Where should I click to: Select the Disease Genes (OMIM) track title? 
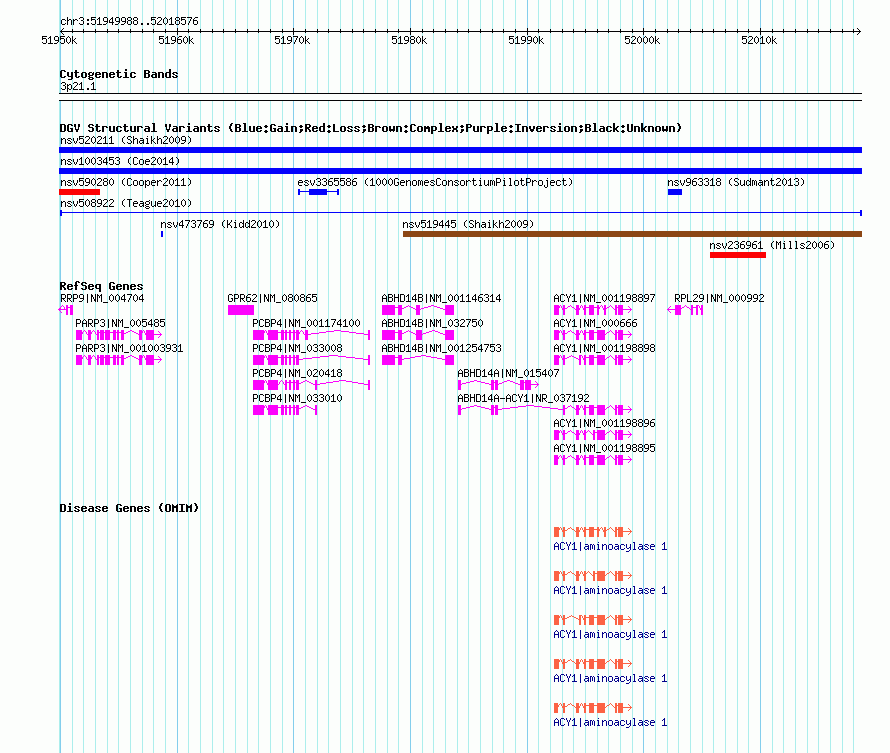point(129,508)
